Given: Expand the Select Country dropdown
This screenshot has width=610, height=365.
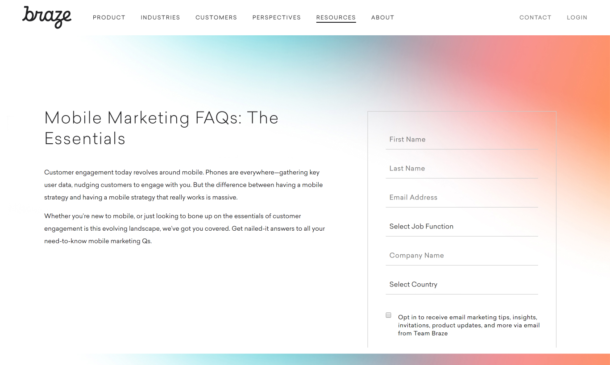Looking at the screenshot, I should (462, 284).
